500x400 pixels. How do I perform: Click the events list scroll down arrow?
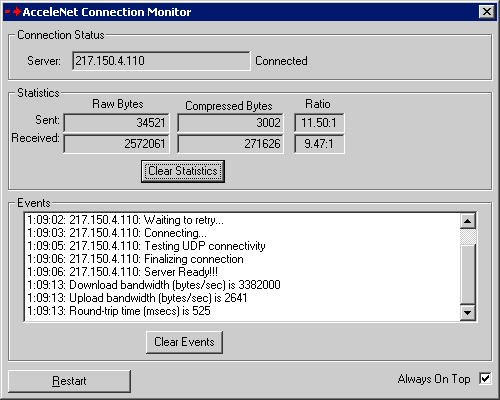click(467, 313)
